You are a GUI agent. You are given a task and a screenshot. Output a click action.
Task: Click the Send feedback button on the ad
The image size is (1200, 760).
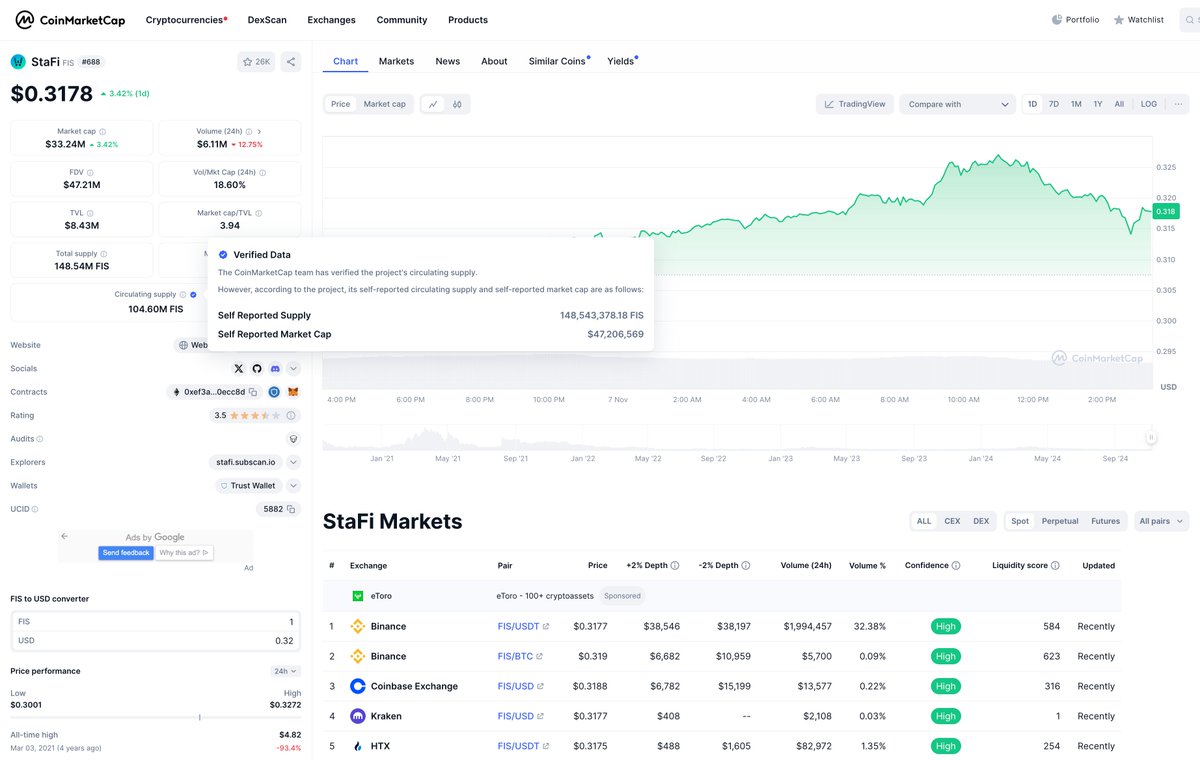point(125,551)
